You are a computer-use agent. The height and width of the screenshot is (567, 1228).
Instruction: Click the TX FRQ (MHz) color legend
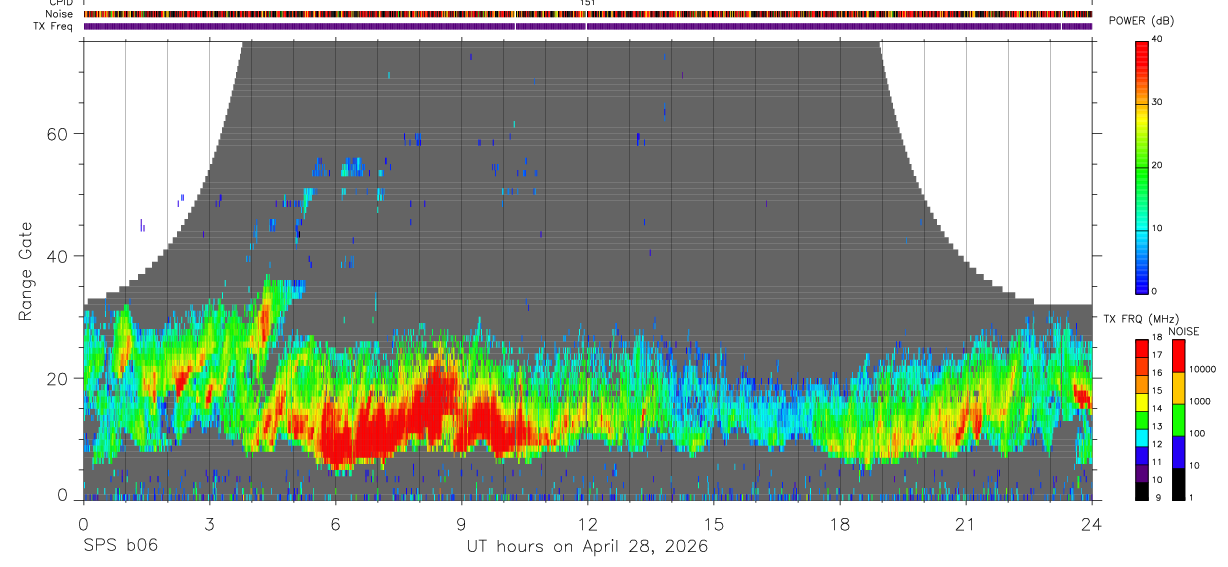coord(1142,420)
